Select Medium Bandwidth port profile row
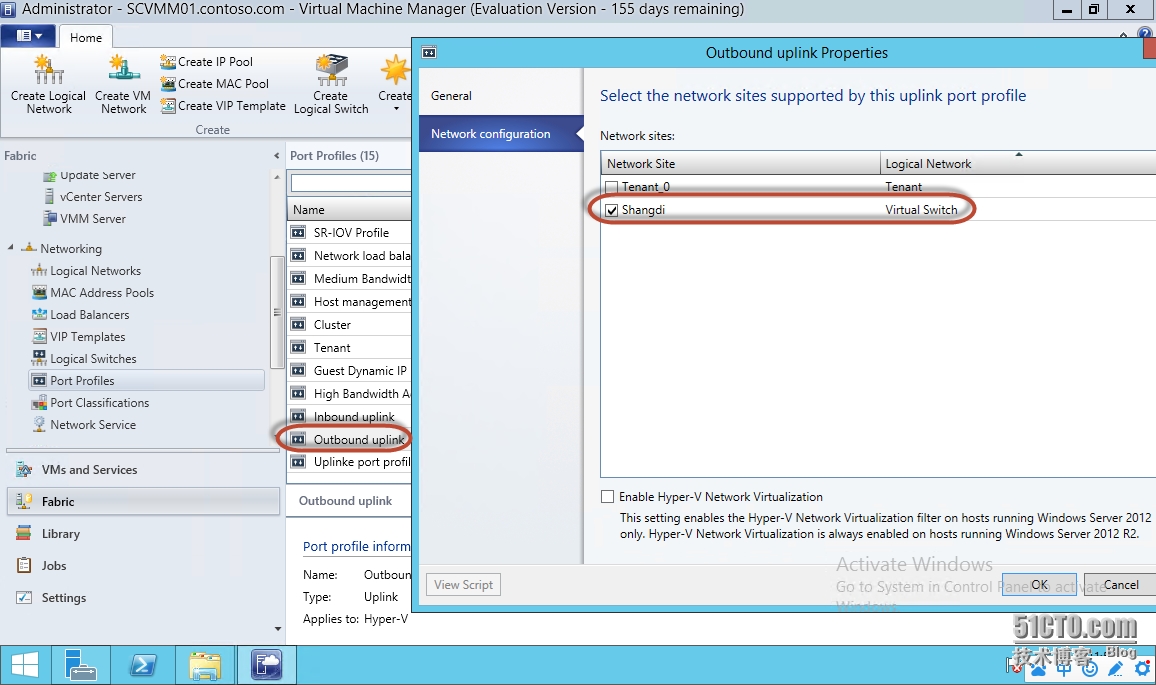 [x=349, y=279]
